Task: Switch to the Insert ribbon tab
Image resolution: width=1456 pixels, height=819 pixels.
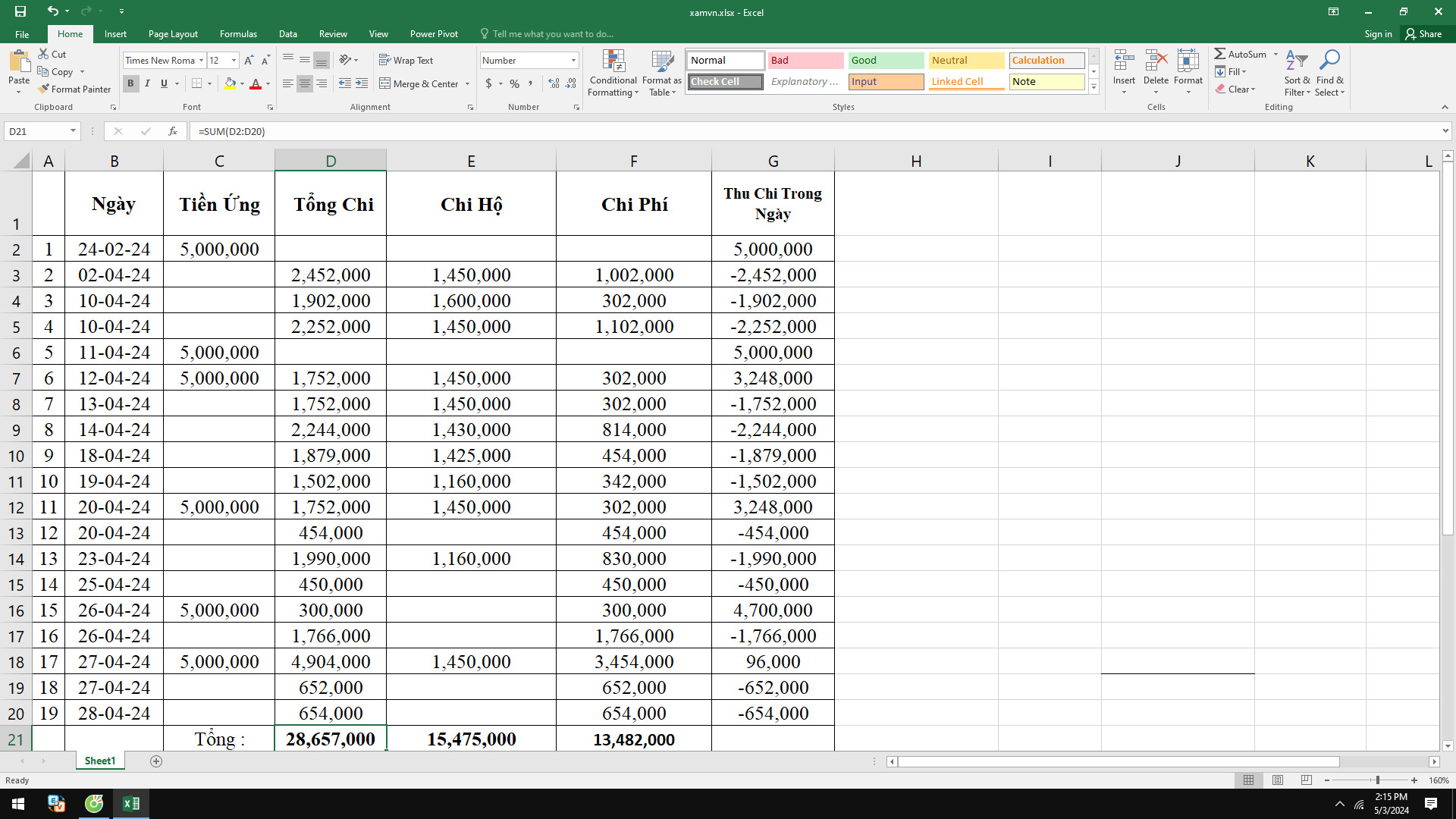Action: 115,33
